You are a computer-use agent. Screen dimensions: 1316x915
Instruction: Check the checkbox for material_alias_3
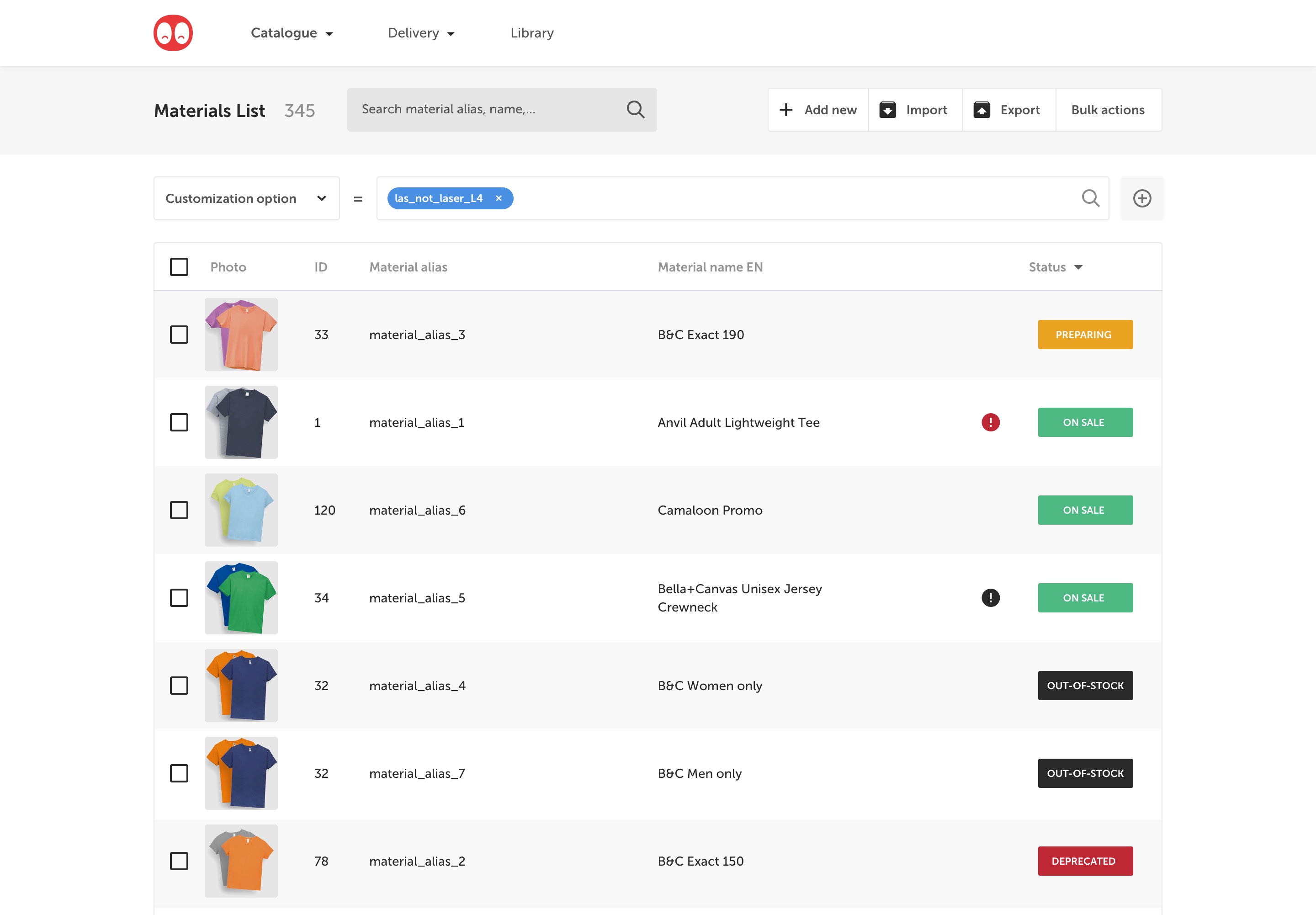[x=179, y=334]
